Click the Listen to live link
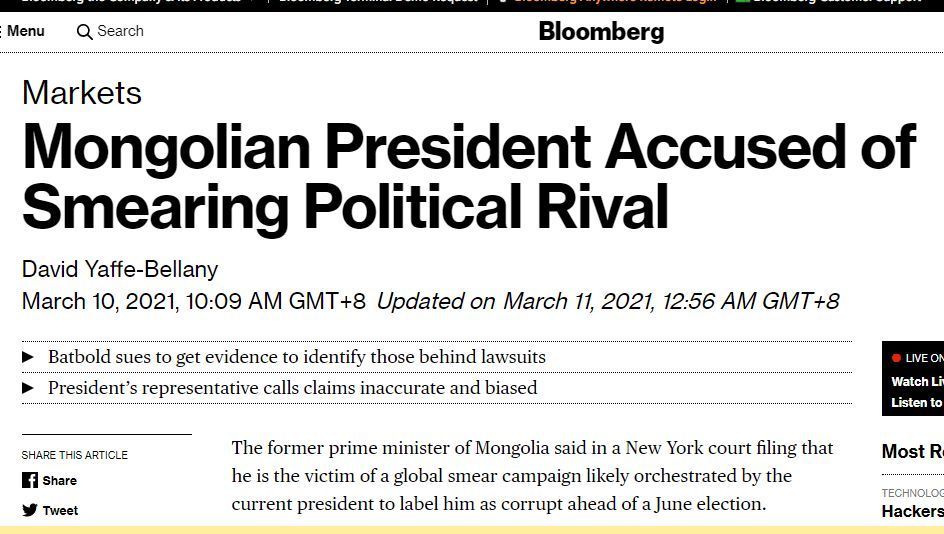 pyautogui.click(x=917, y=402)
